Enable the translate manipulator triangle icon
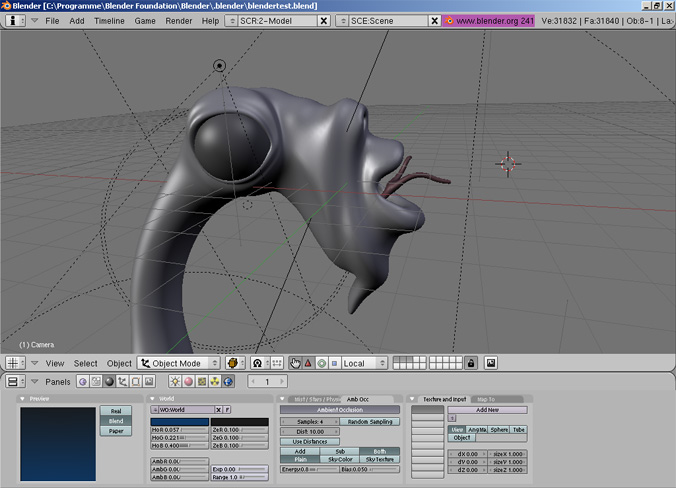 (x=308, y=363)
